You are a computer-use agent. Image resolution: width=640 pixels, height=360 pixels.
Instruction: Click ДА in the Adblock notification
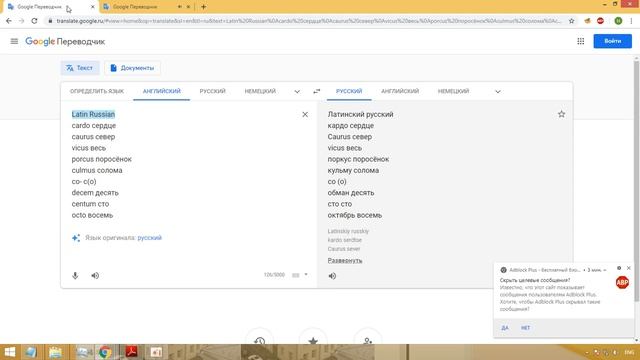tap(505, 328)
